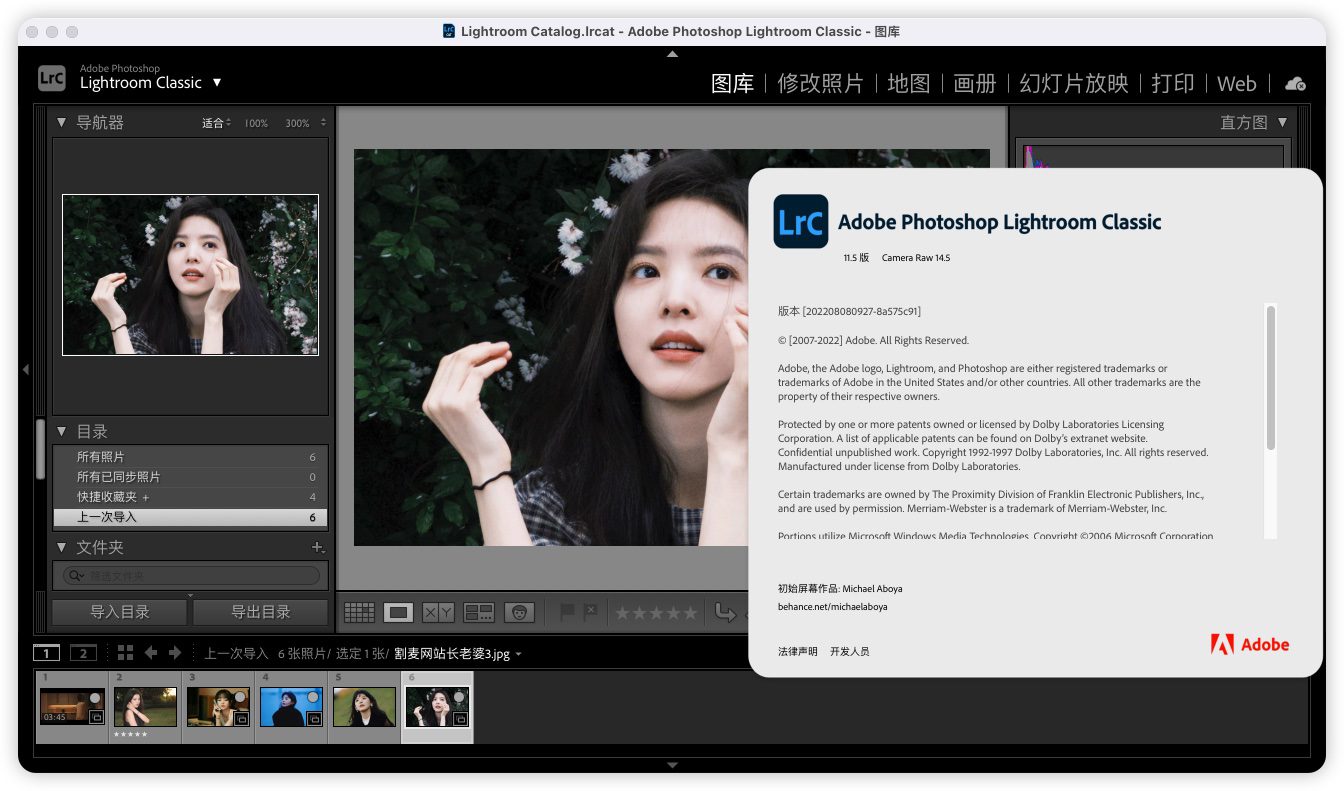Switch to the 图库 module
The width and height of the screenshot is (1344, 791).
tap(732, 83)
